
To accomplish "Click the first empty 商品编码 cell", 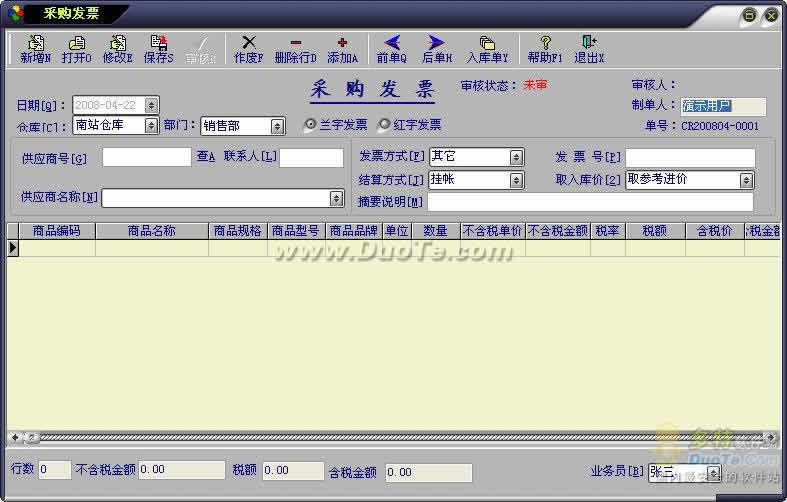I will (x=57, y=248).
